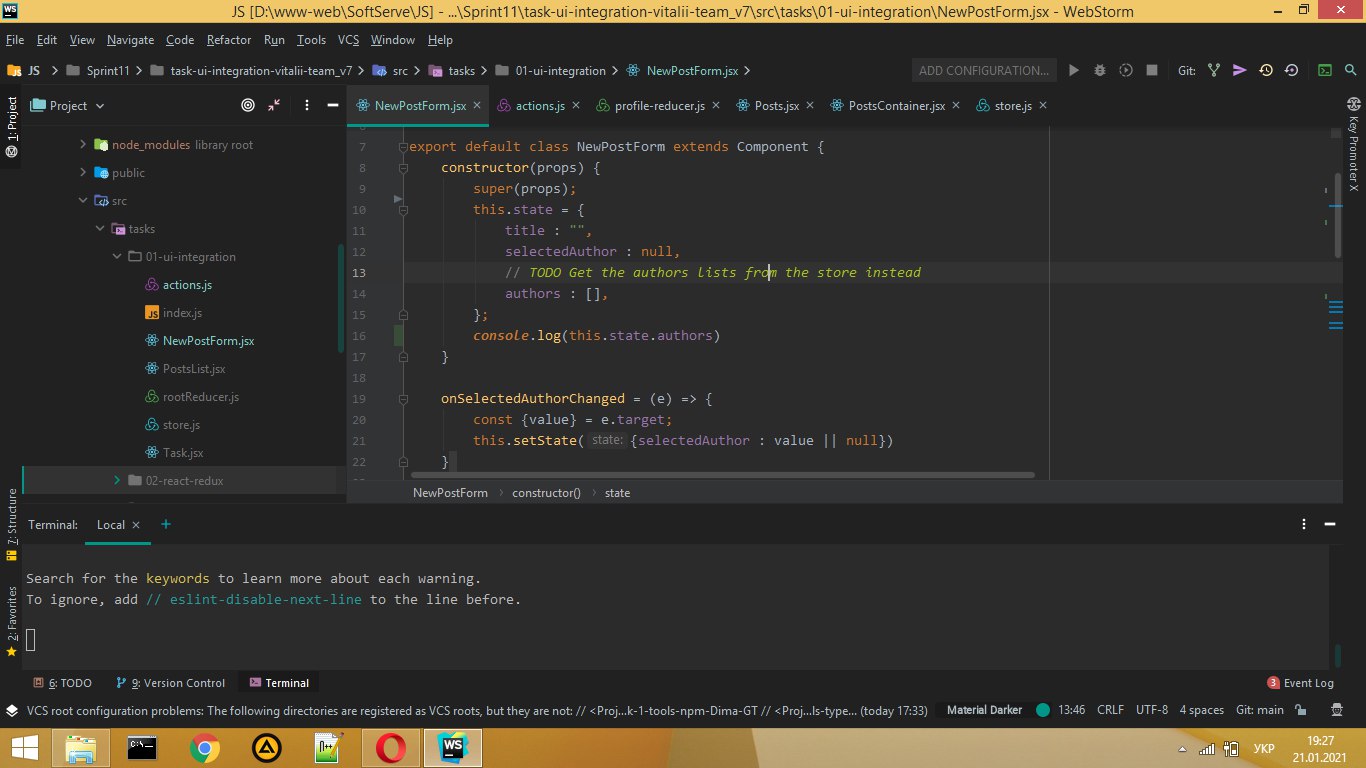
Task: Click Search Everywhere magnifier icon
Action: point(1350,71)
